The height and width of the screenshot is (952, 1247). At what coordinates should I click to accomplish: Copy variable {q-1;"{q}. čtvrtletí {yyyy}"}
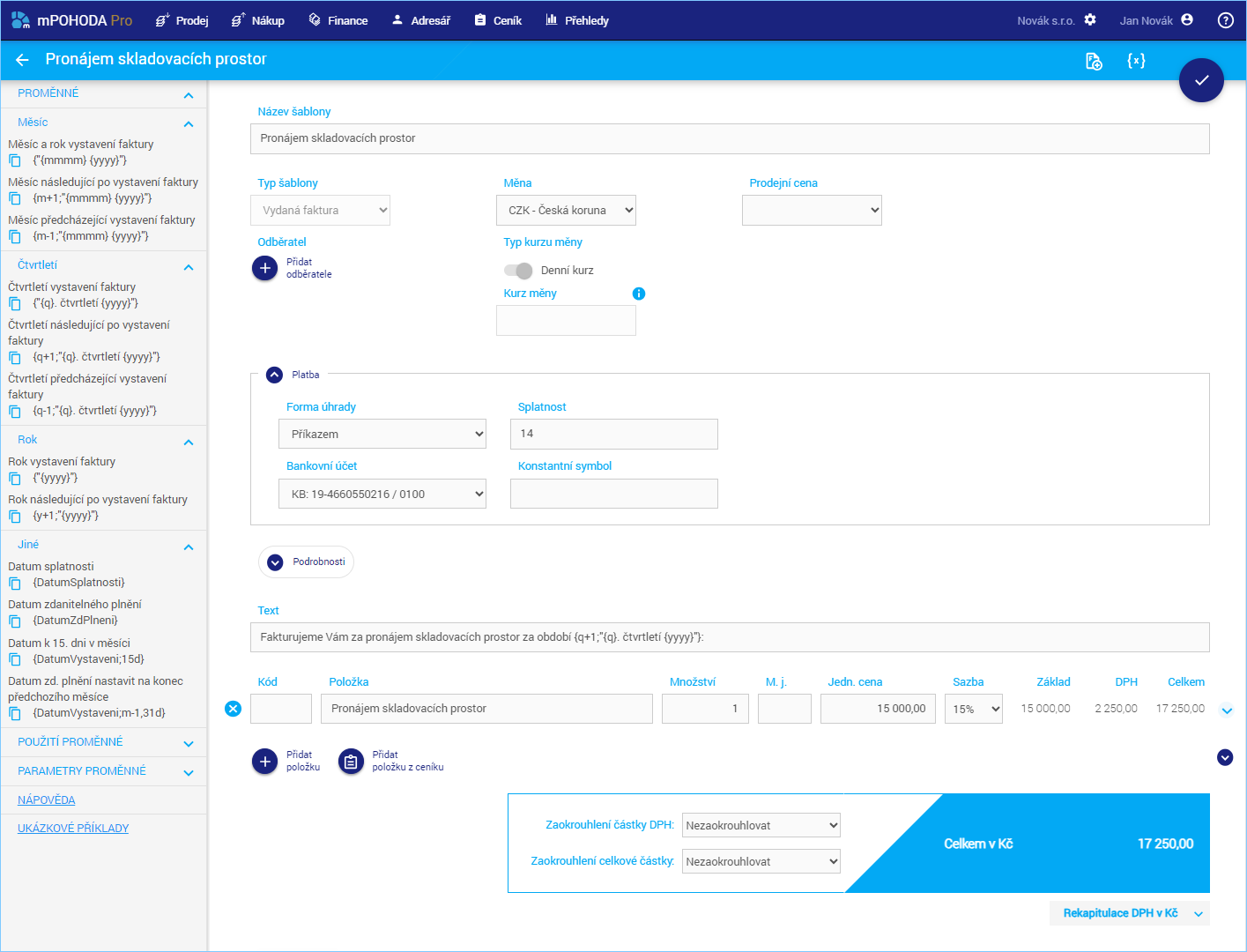15,411
